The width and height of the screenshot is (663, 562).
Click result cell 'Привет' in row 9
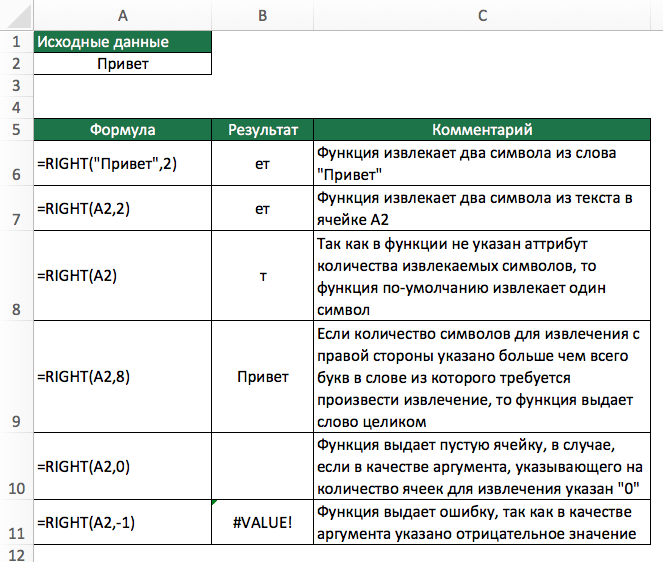point(263,376)
